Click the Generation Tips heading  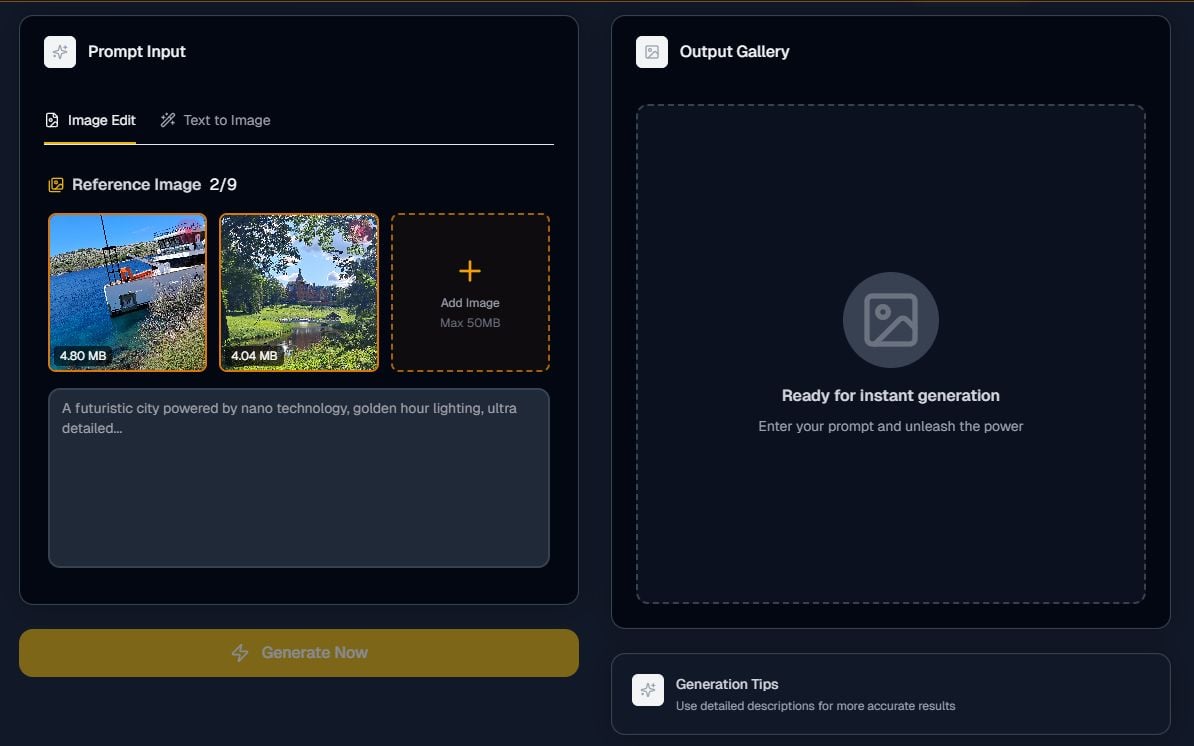click(727, 685)
